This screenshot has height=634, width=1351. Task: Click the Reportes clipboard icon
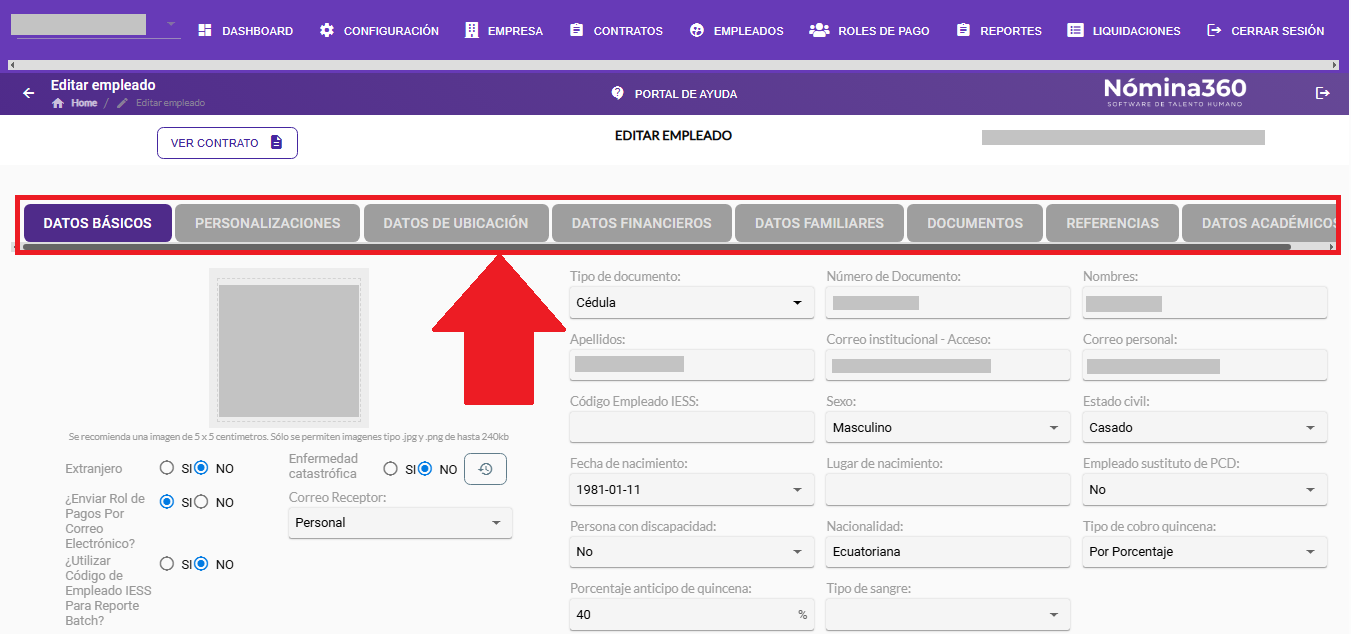(963, 31)
